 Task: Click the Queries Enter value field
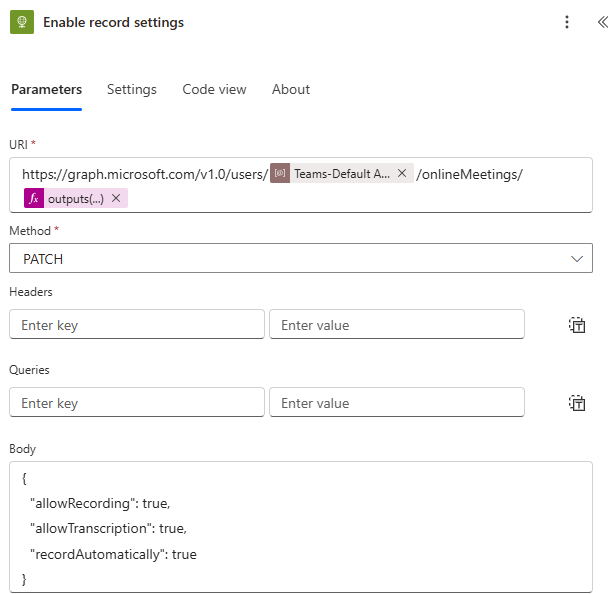396,402
